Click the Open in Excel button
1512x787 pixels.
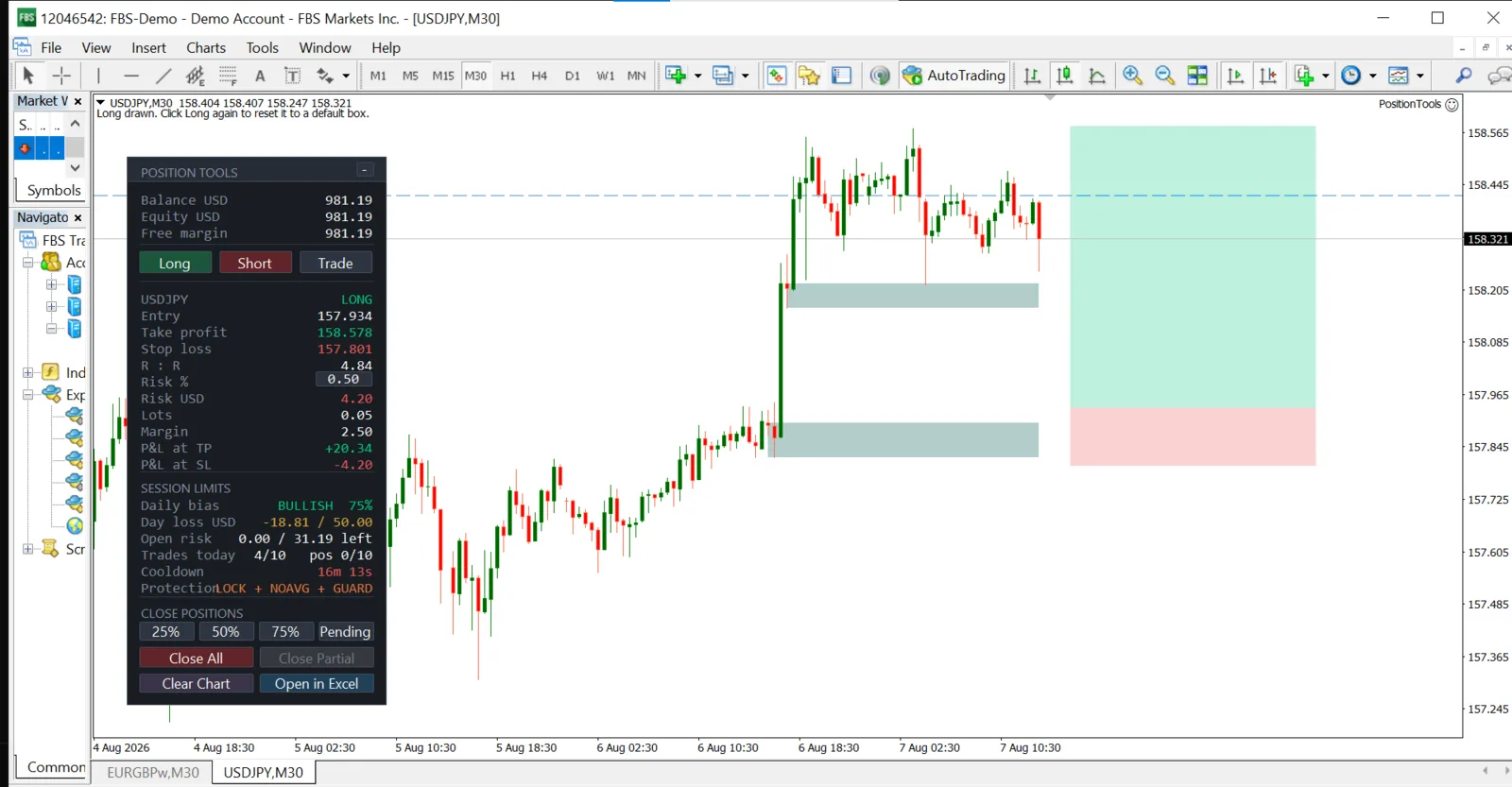pyautogui.click(x=317, y=683)
